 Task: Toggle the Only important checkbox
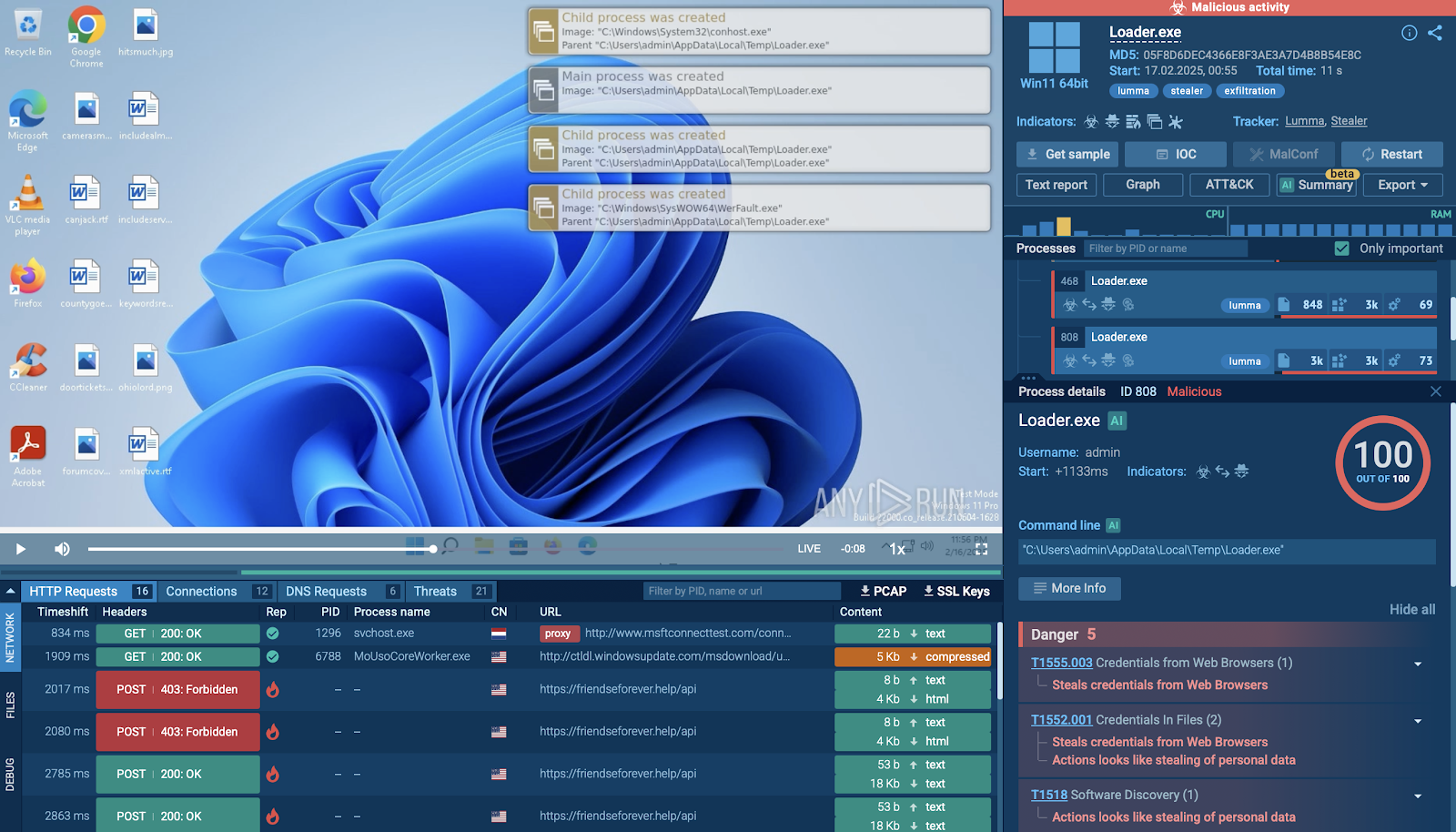pyautogui.click(x=1341, y=249)
